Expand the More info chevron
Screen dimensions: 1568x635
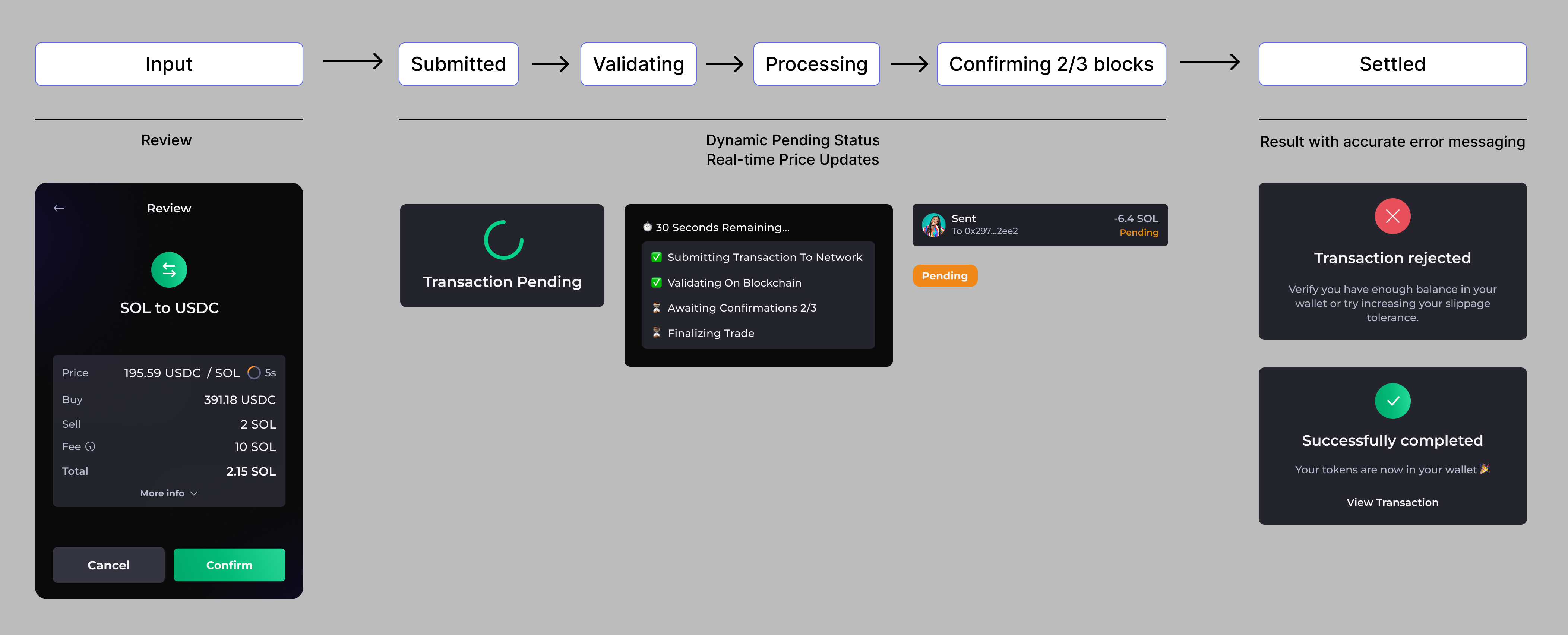(193, 493)
